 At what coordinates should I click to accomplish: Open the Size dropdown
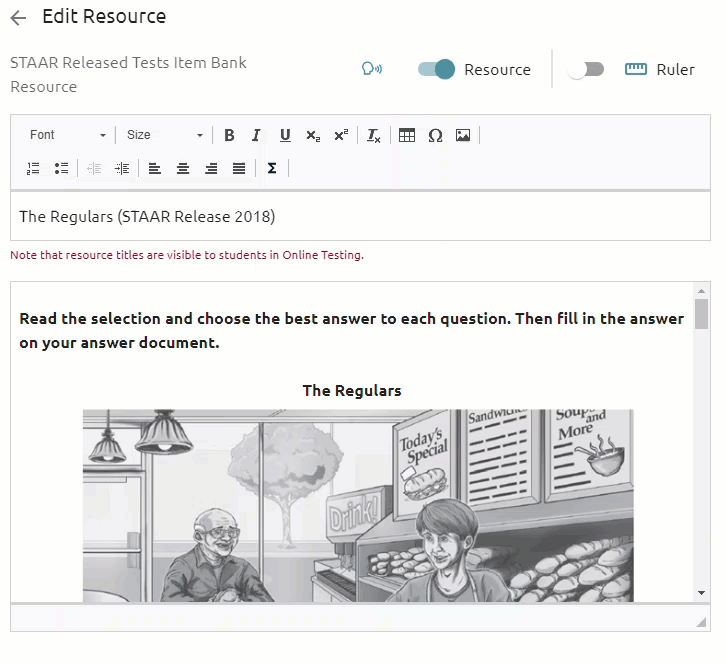[x=164, y=135]
